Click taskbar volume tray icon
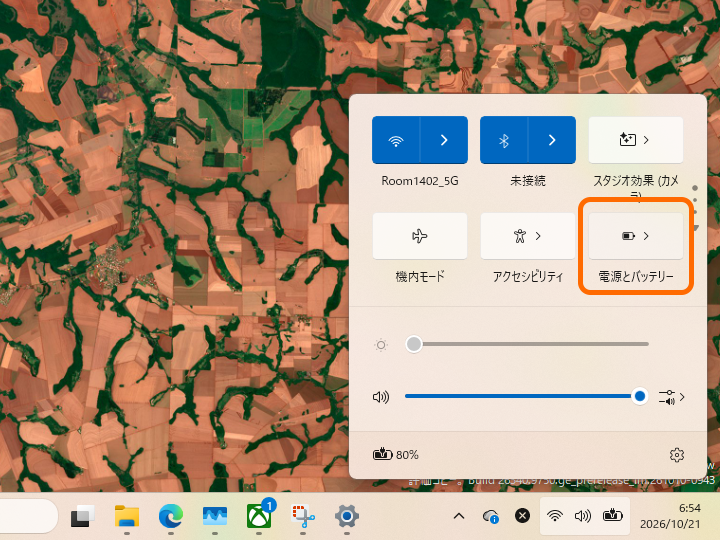720x540 pixels. pyautogui.click(x=583, y=516)
